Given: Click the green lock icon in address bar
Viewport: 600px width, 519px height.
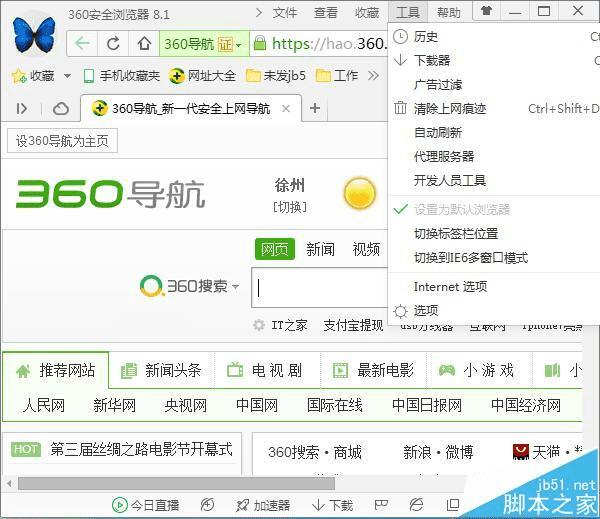Looking at the screenshot, I should coord(260,43).
